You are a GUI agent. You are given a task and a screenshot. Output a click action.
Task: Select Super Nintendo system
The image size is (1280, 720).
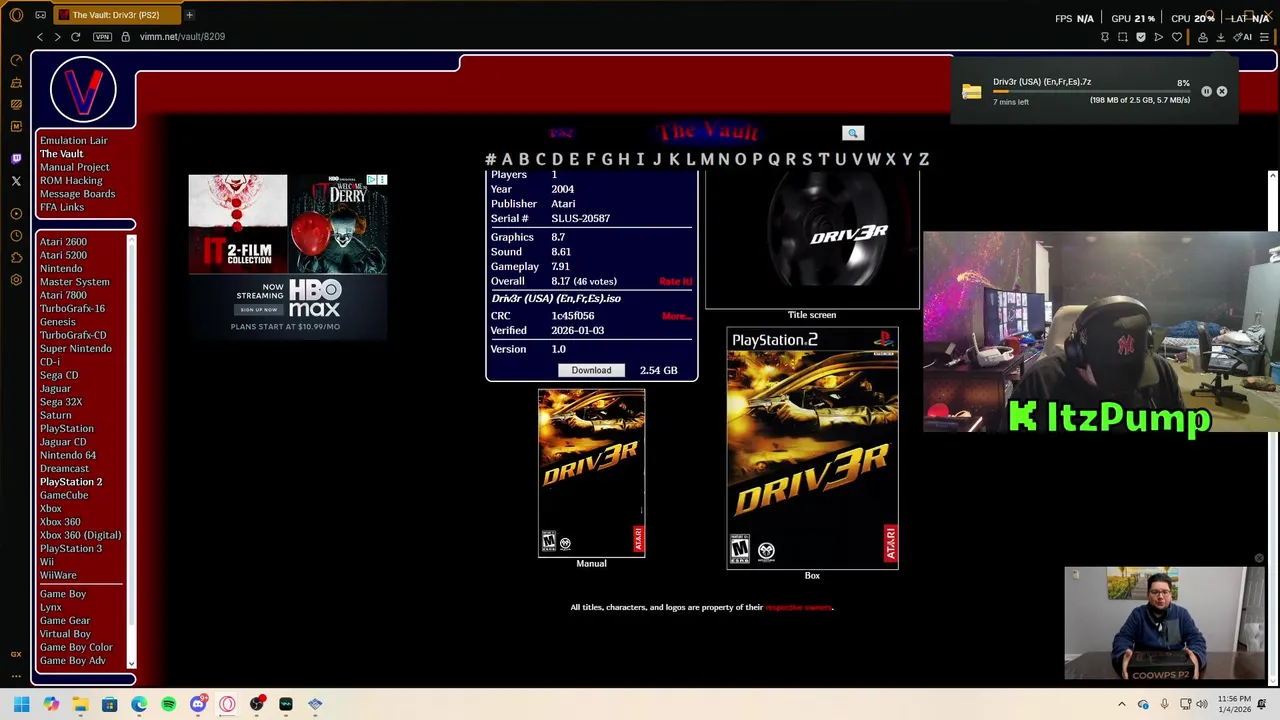click(x=75, y=348)
